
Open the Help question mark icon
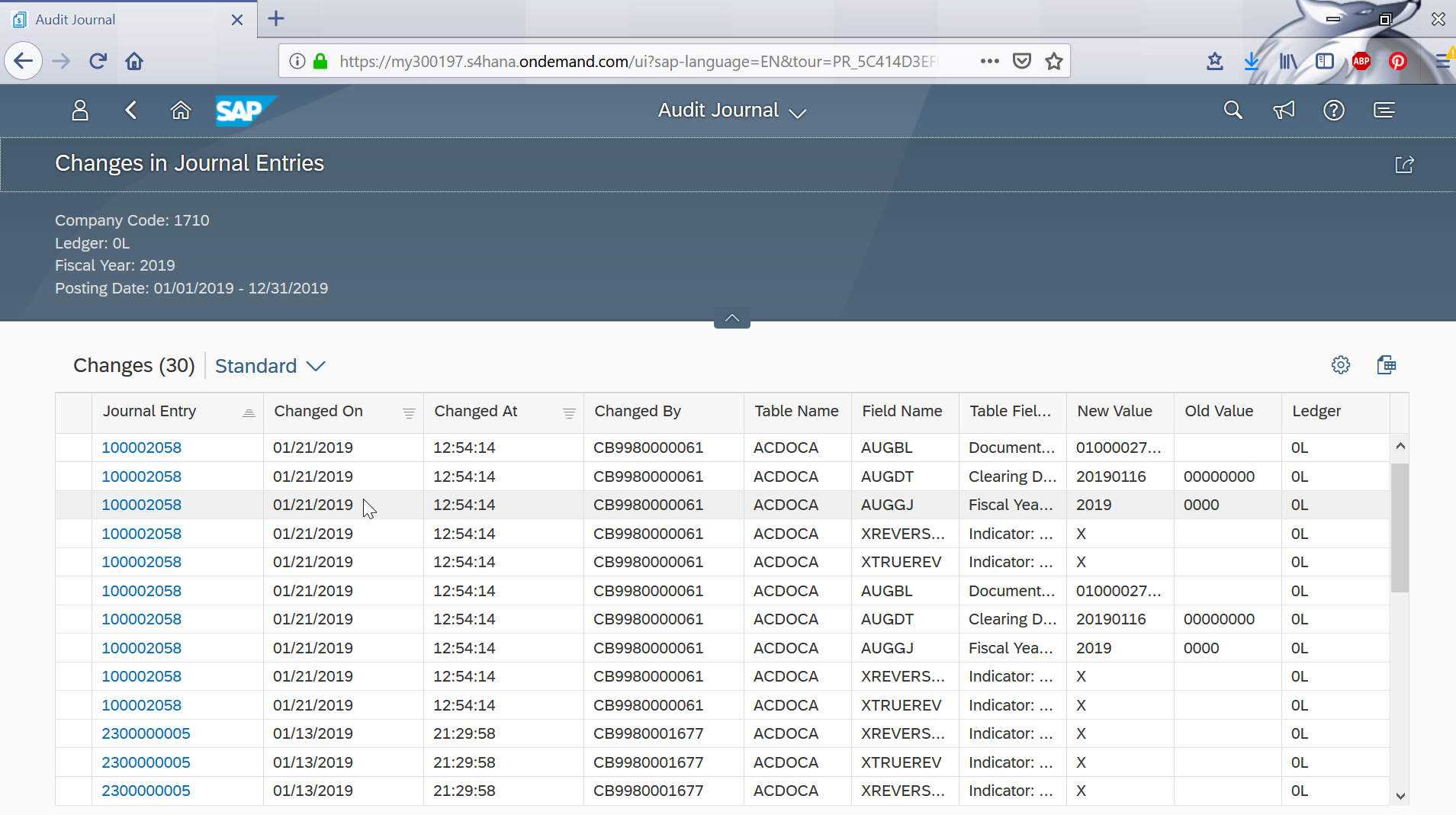pos(1333,110)
